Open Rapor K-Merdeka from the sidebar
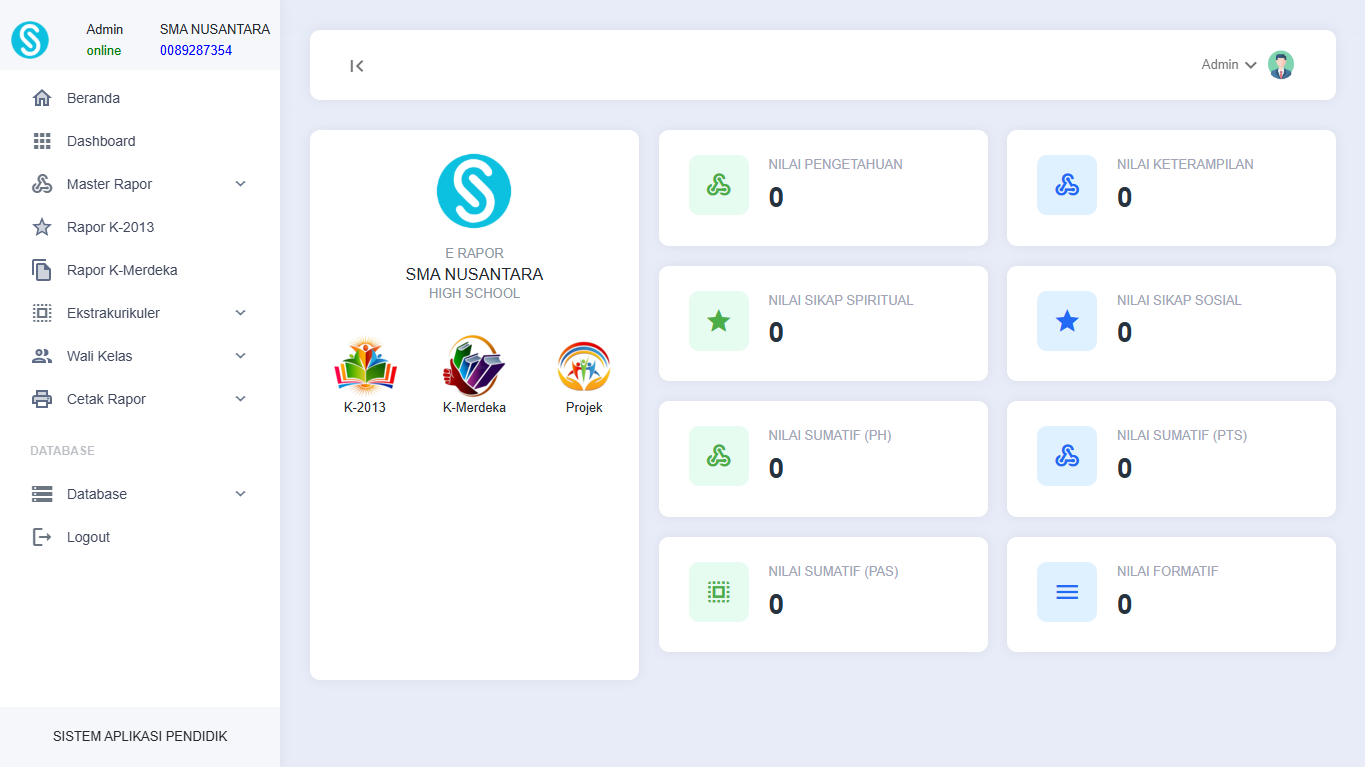This screenshot has height=767, width=1365. [x=122, y=270]
